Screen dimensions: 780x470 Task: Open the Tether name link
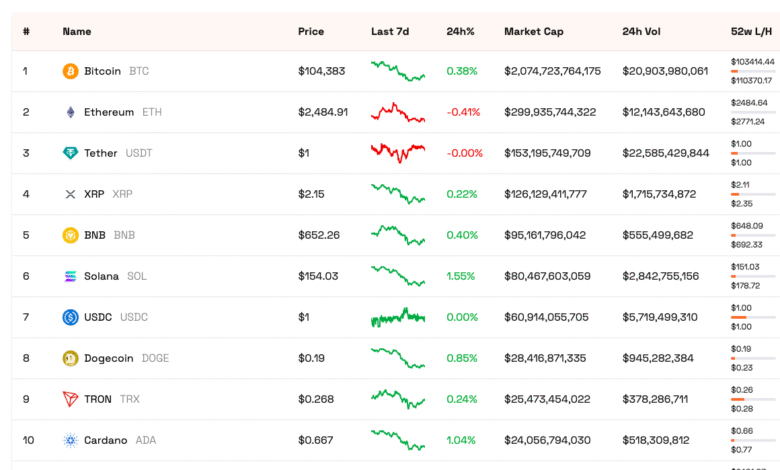100,153
